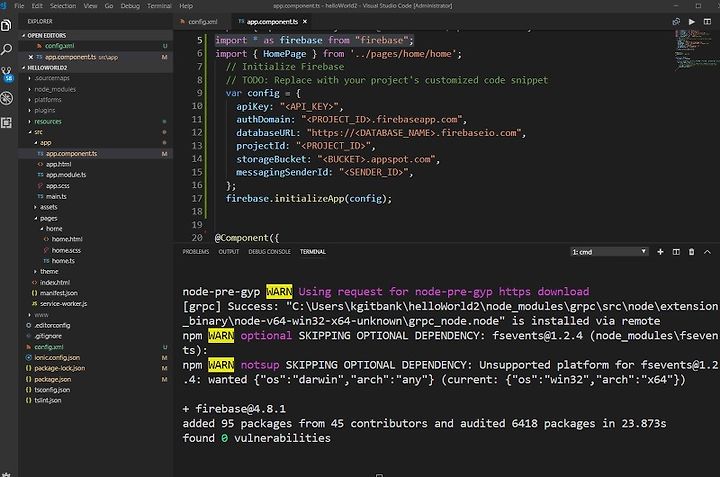Image resolution: width=720 pixels, height=477 pixels.
Task: Click the code minimap in the editor
Action: pos(696,50)
